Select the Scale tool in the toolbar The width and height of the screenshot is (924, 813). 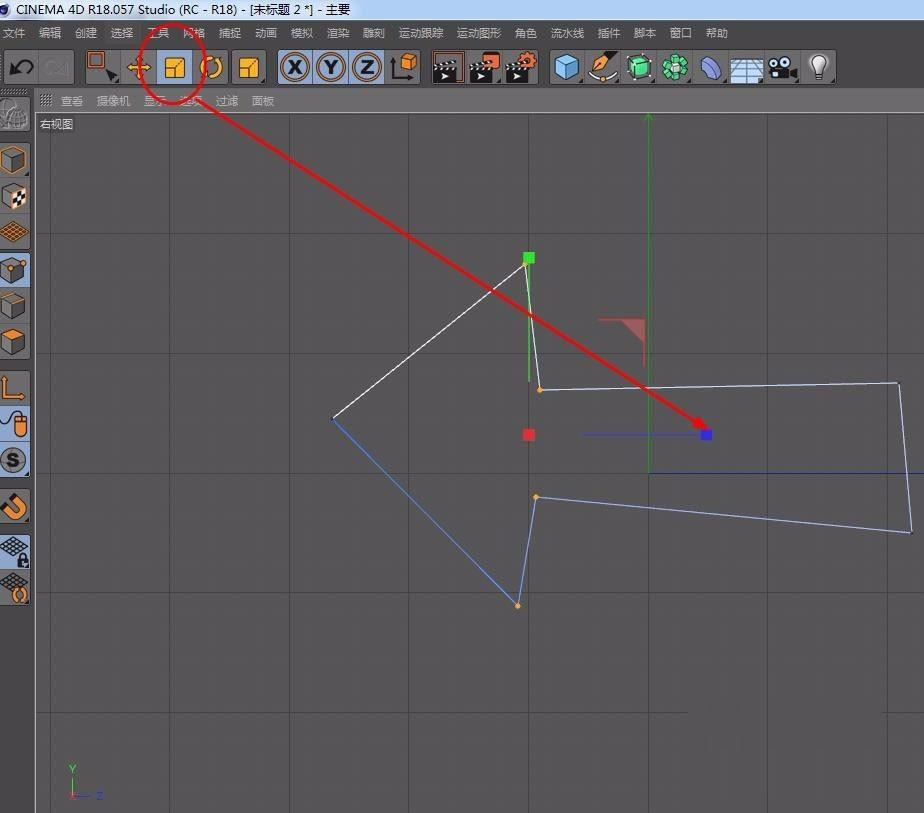tap(174, 67)
